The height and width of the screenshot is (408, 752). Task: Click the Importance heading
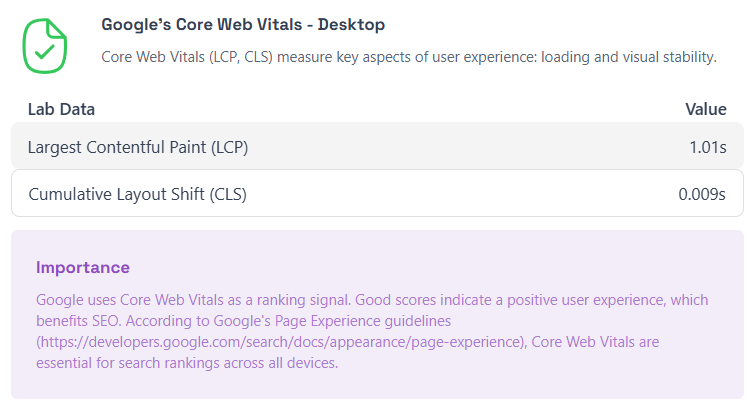click(82, 268)
